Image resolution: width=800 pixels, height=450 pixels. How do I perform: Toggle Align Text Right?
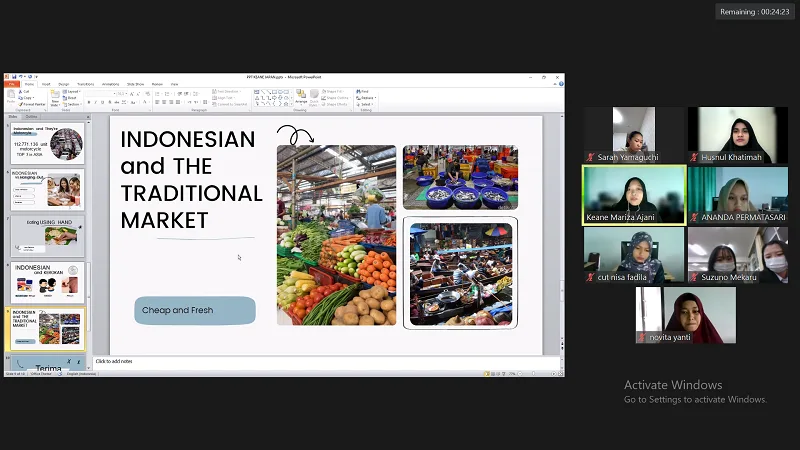(x=171, y=102)
